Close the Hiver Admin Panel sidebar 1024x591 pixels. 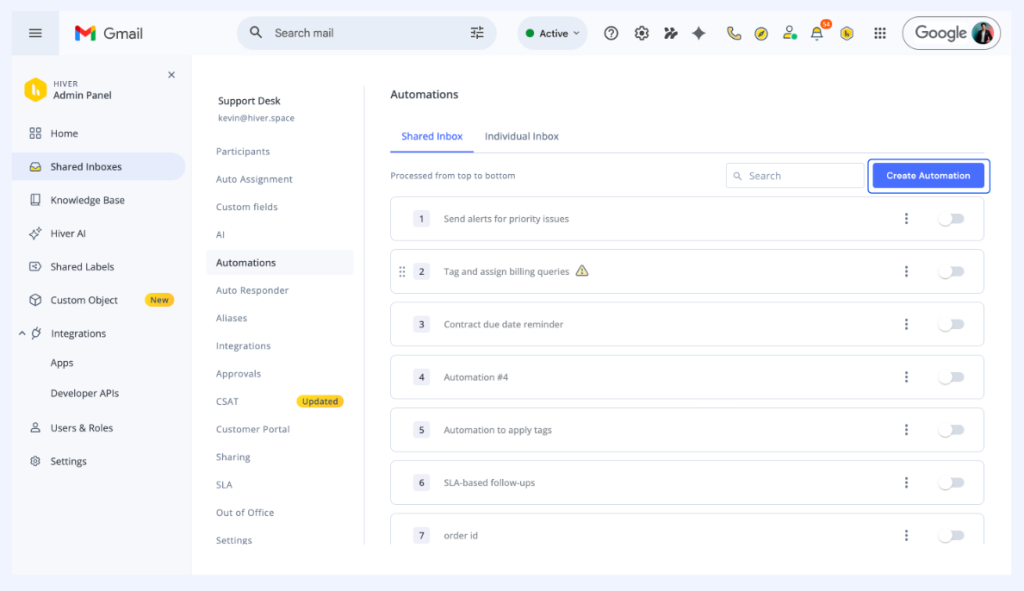(171, 75)
